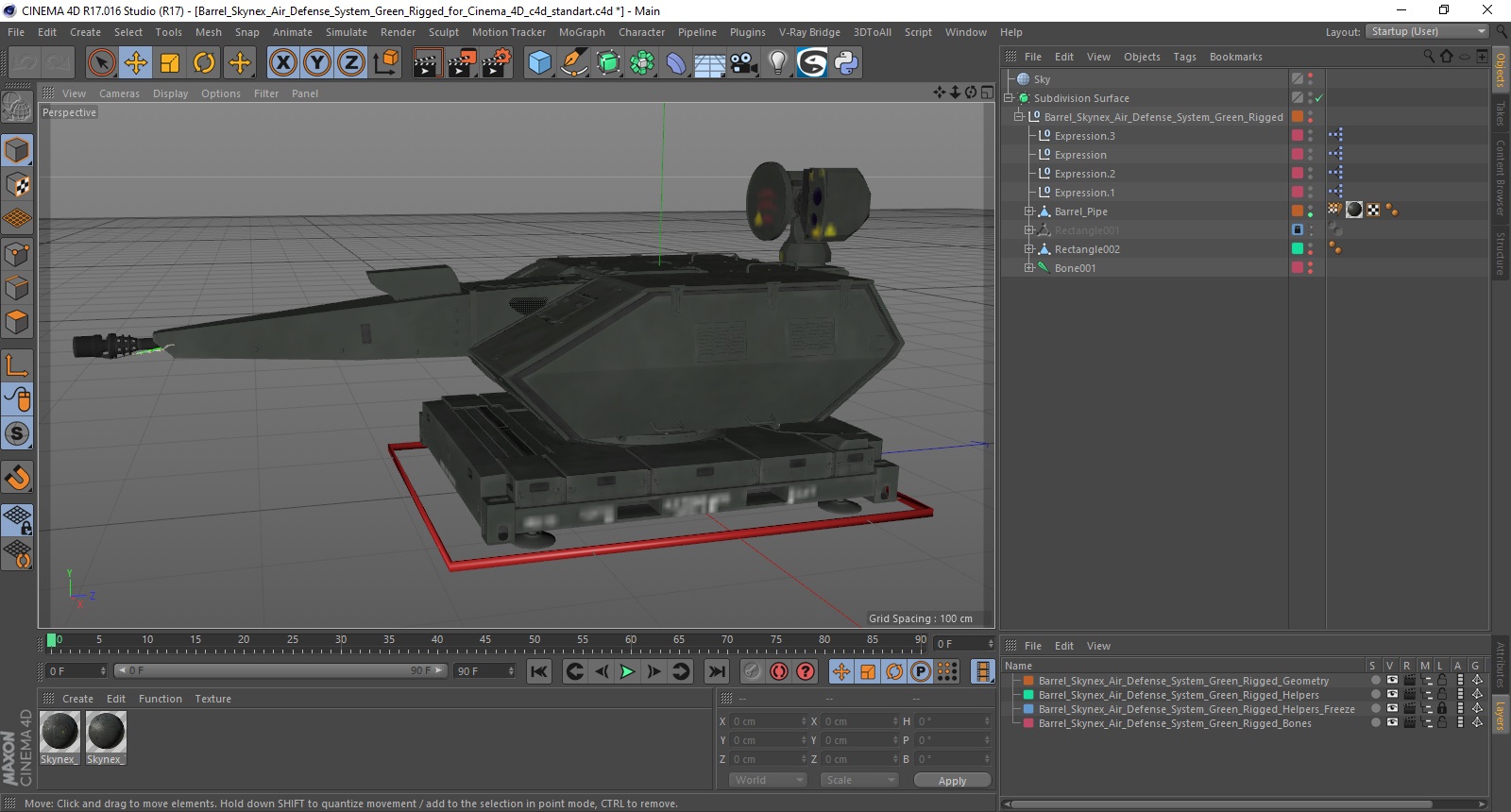Select the Rotate tool

[204, 63]
